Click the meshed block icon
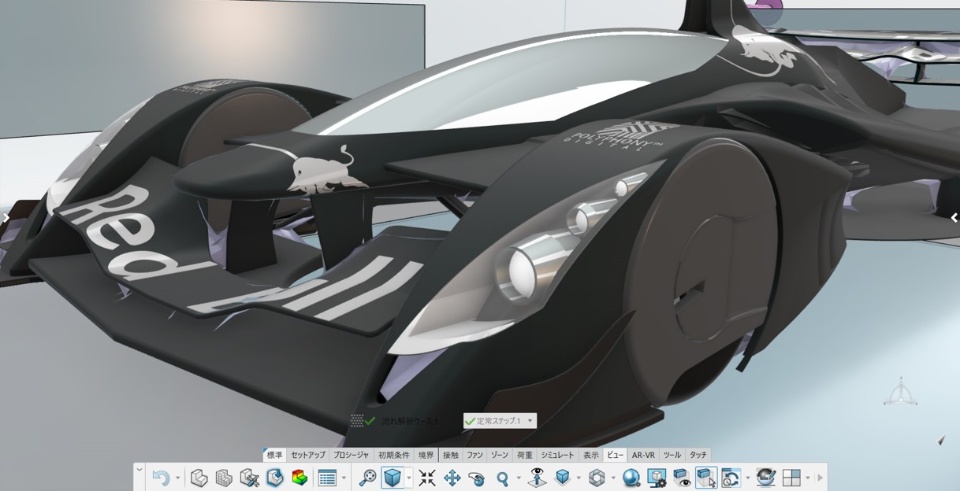 click(223, 478)
